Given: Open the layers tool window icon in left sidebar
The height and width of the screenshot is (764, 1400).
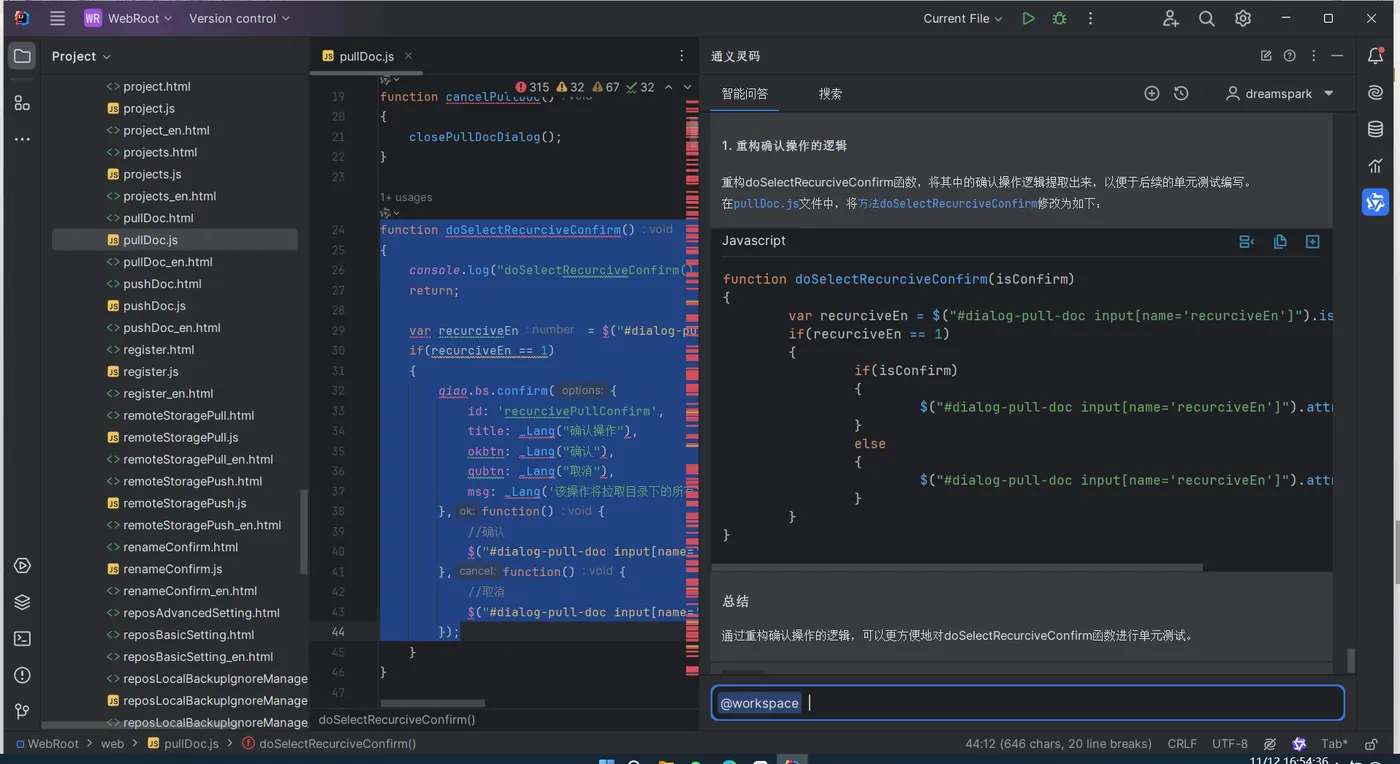Looking at the screenshot, I should pos(22,602).
